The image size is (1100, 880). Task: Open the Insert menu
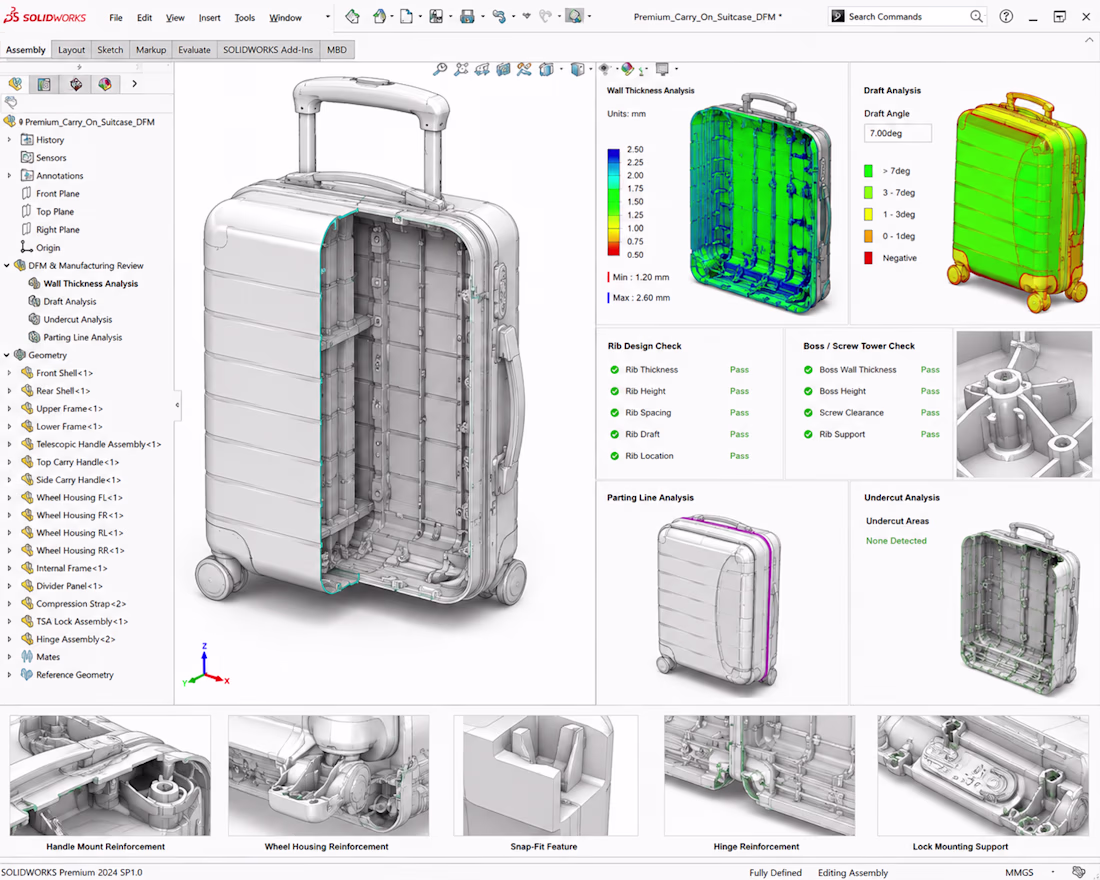click(209, 18)
